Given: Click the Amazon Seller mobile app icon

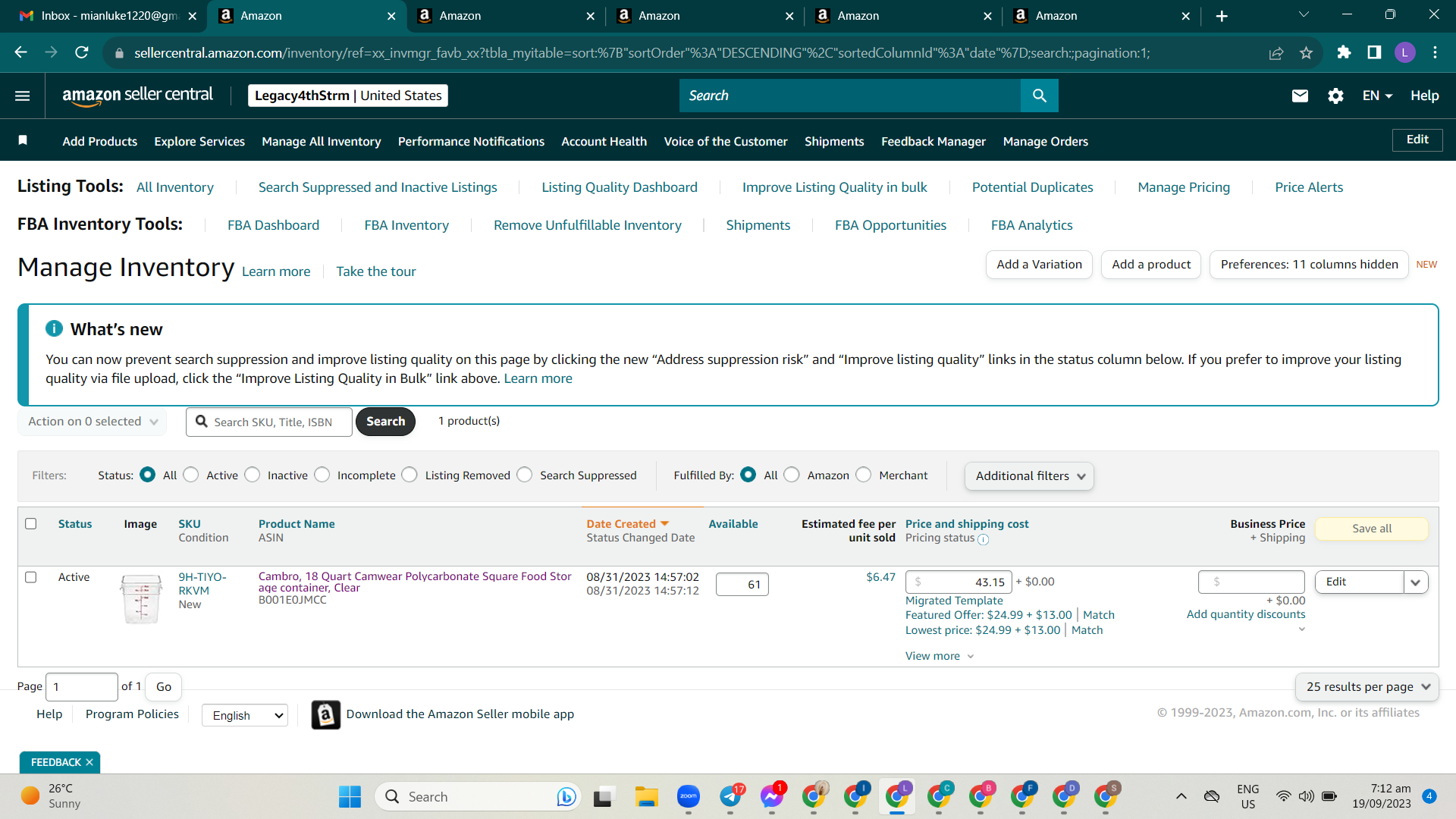Looking at the screenshot, I should point(325,714).
